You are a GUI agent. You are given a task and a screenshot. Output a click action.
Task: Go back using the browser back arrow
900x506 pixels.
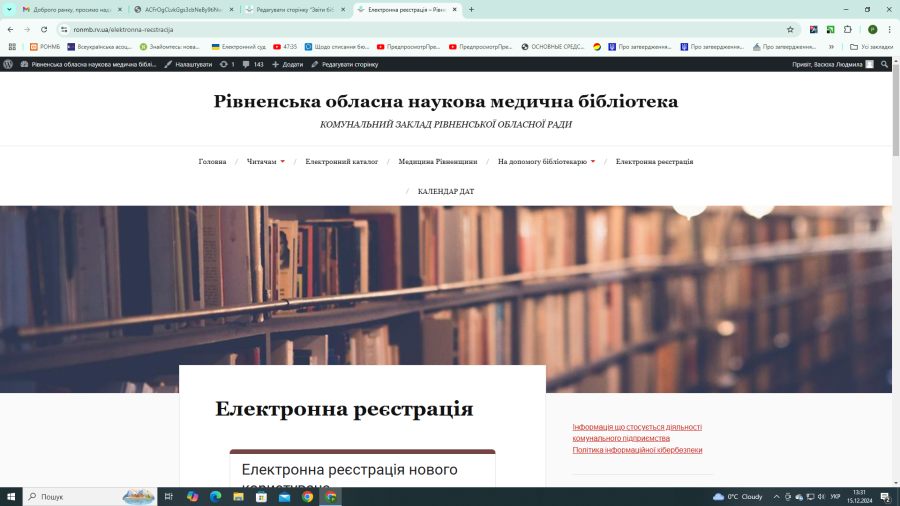[x=10, y=29]
